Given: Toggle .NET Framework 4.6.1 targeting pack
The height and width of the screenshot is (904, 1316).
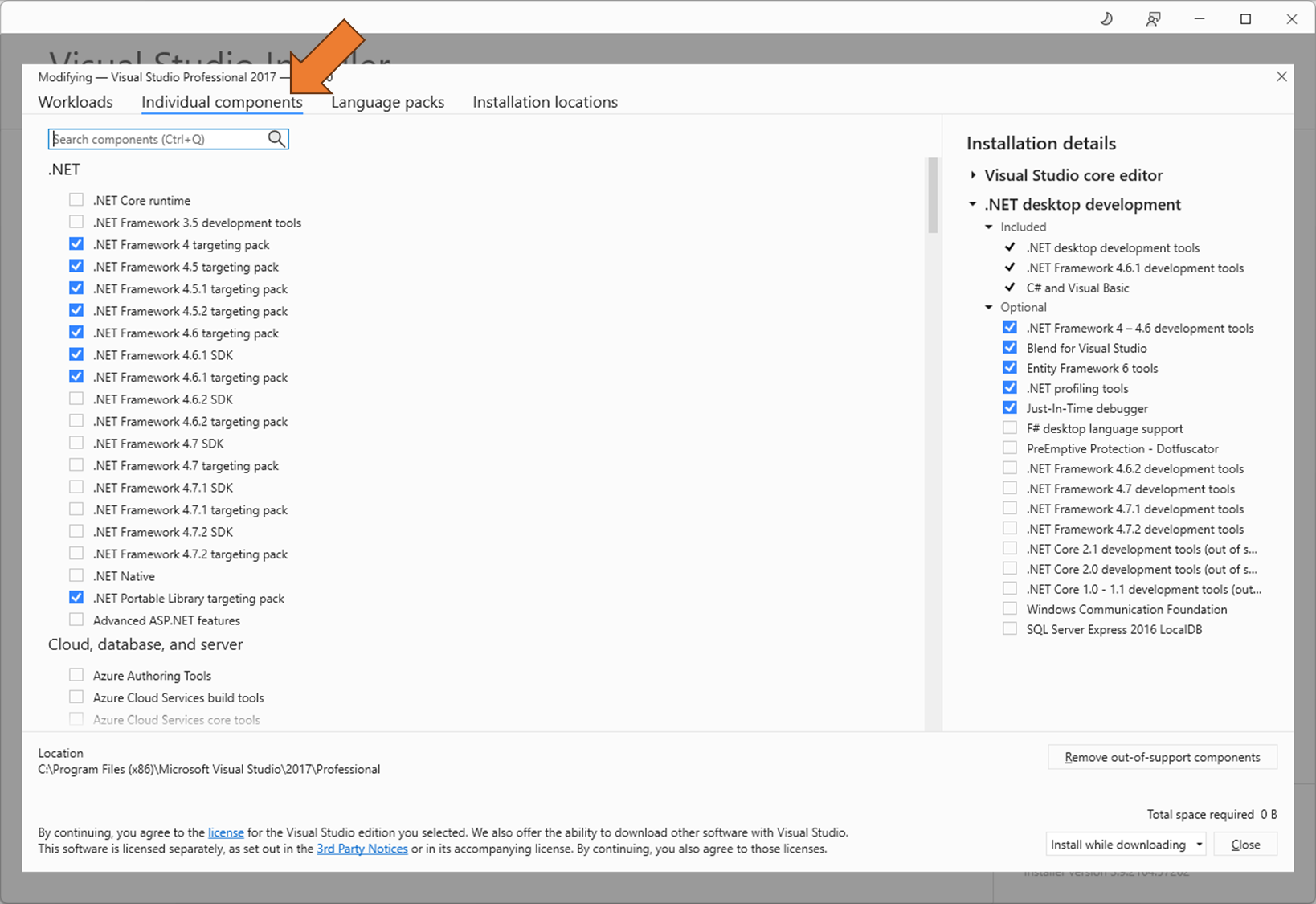Looking at the screenshot, I should (x=76, y=376).
